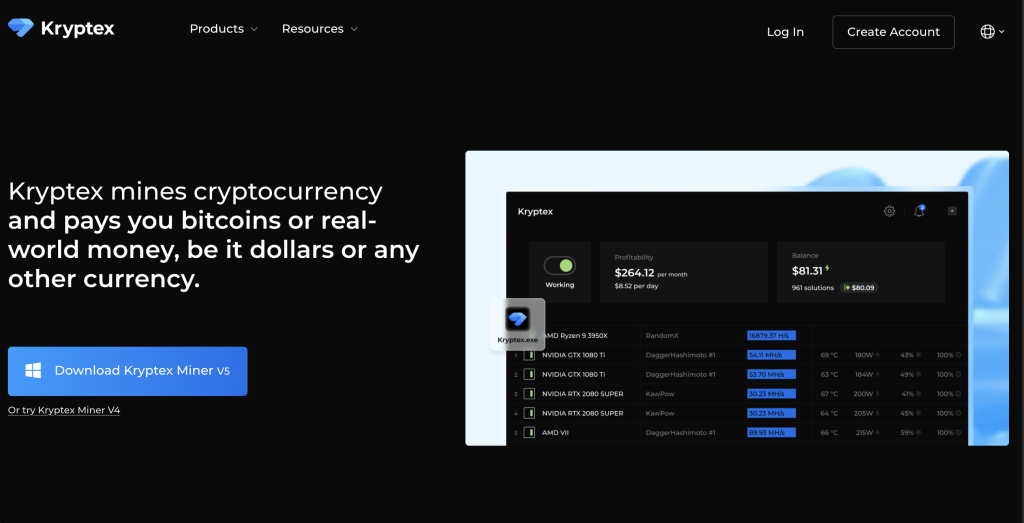Click the Kryptex wordmark in the header
Screen dimensions: 1024x523
pos(77,29)
